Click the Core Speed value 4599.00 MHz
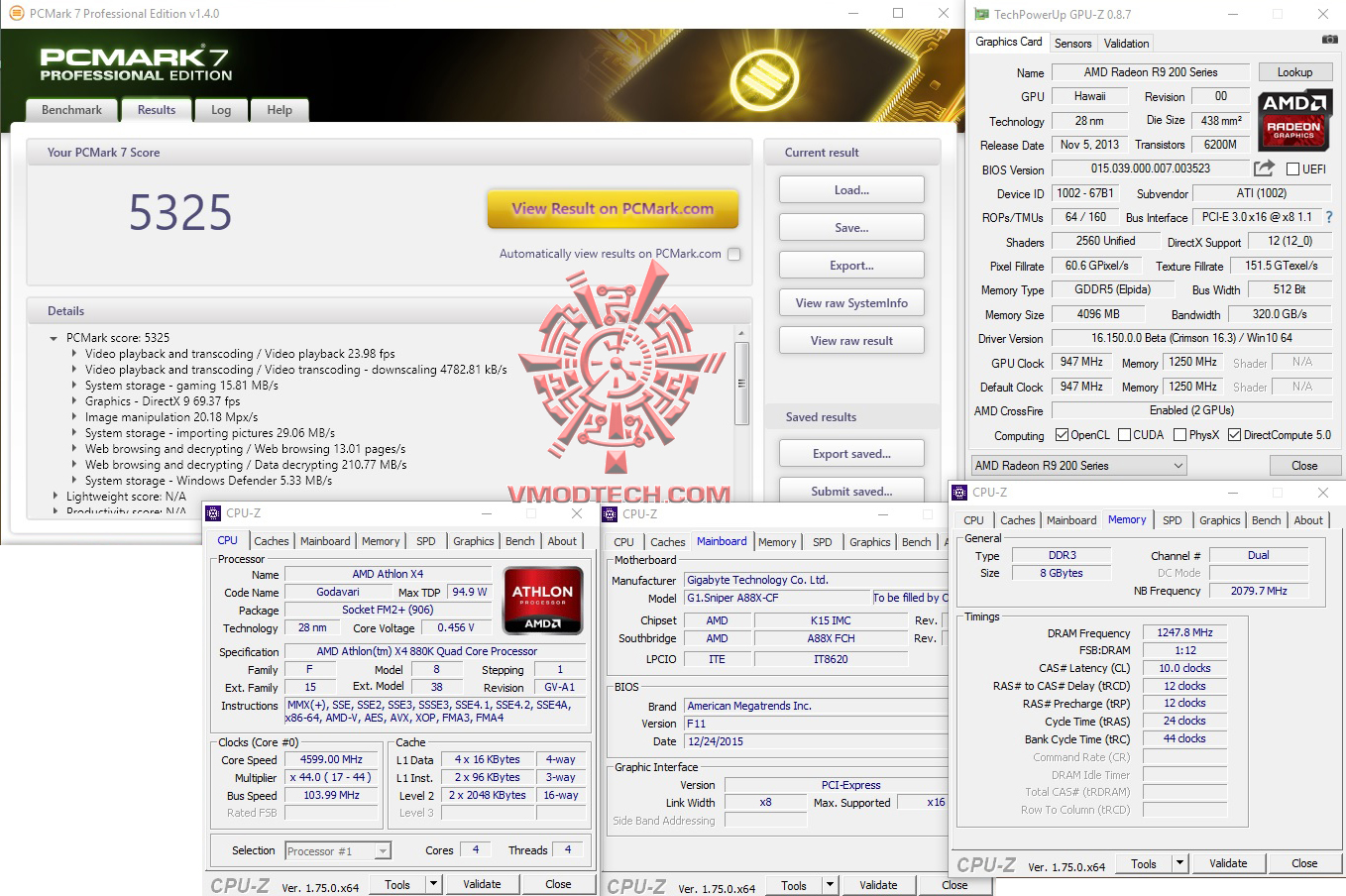The image size is (1346, 896). [x=331, y=760]
